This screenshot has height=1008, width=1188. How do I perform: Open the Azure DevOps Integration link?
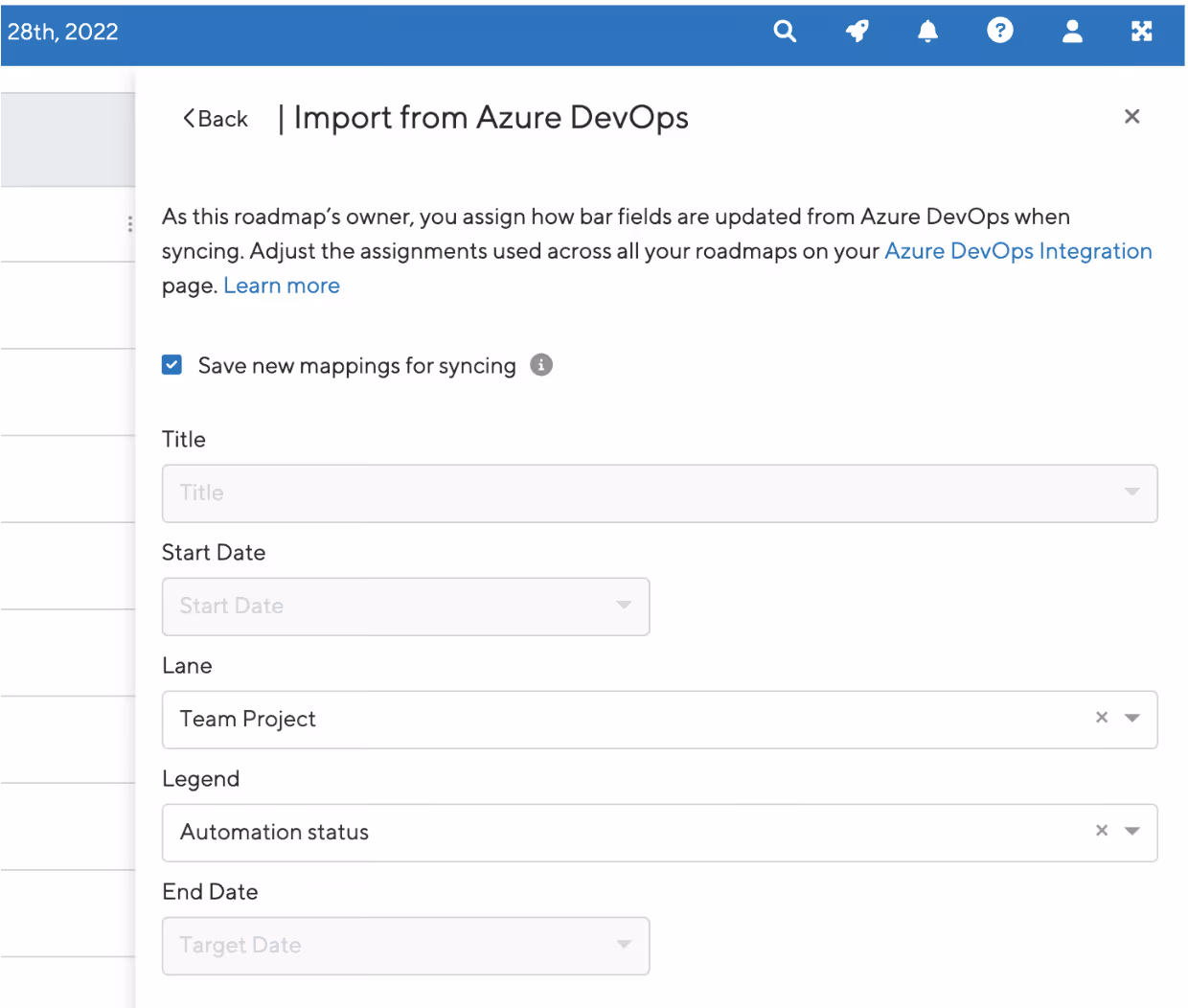(1017, 251)
